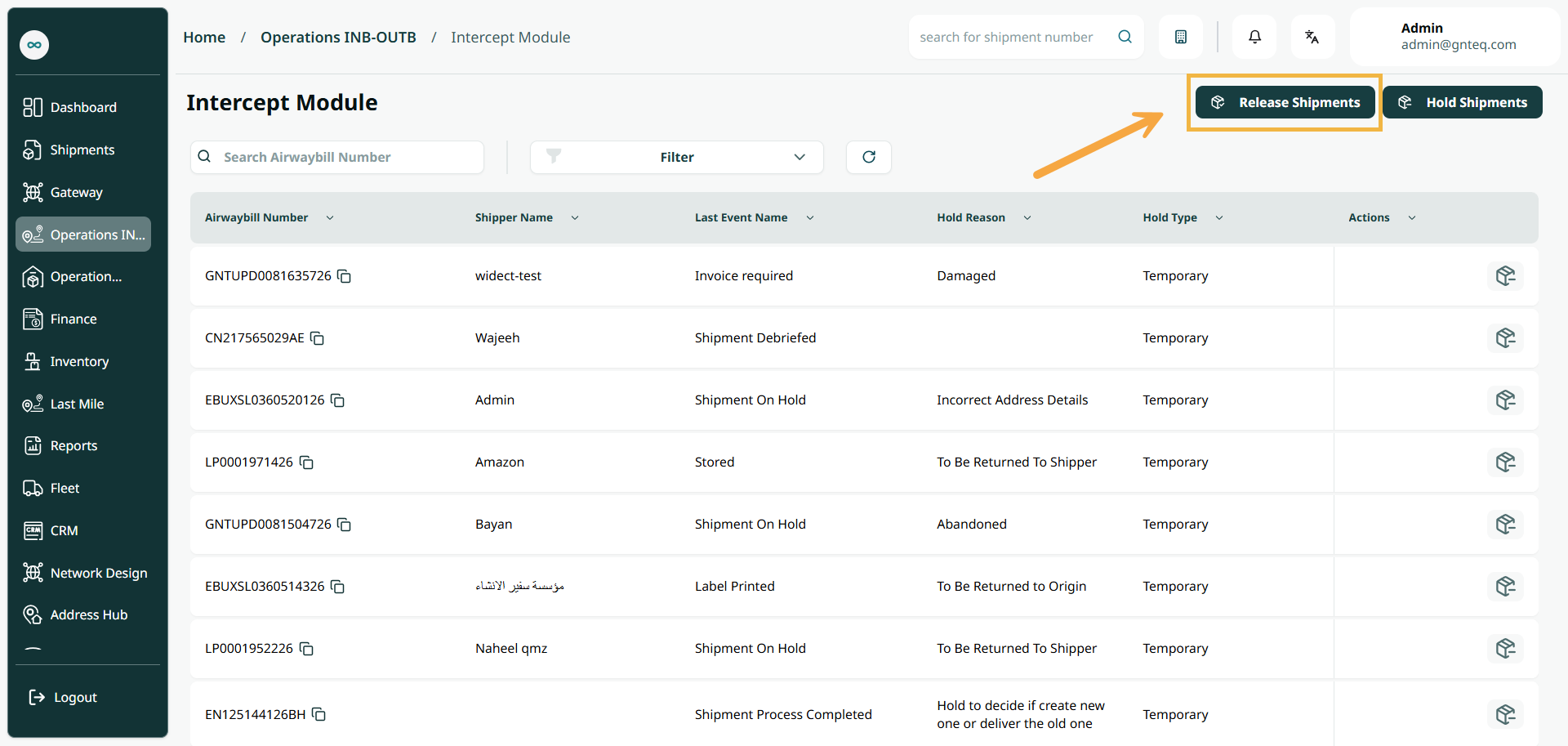Click the Operations INB-OUTB breadcrumb link
The width and height of the screenshot is (1568, 746).
(x=338, y=38)
